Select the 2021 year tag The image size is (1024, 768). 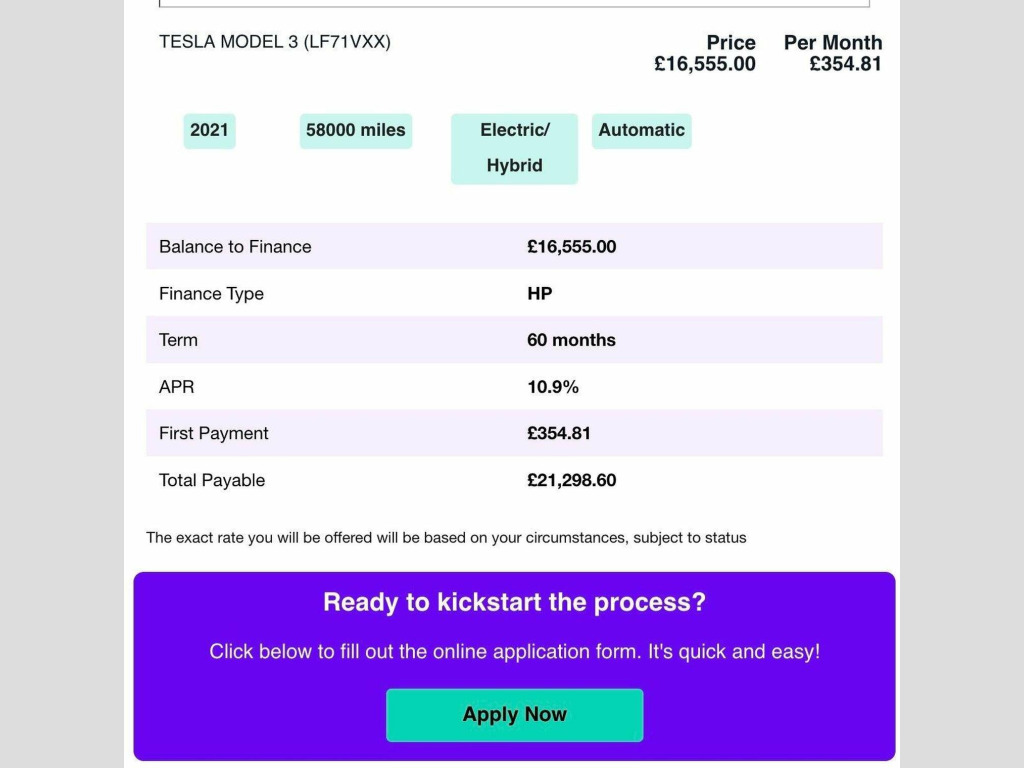click(209, 130)
